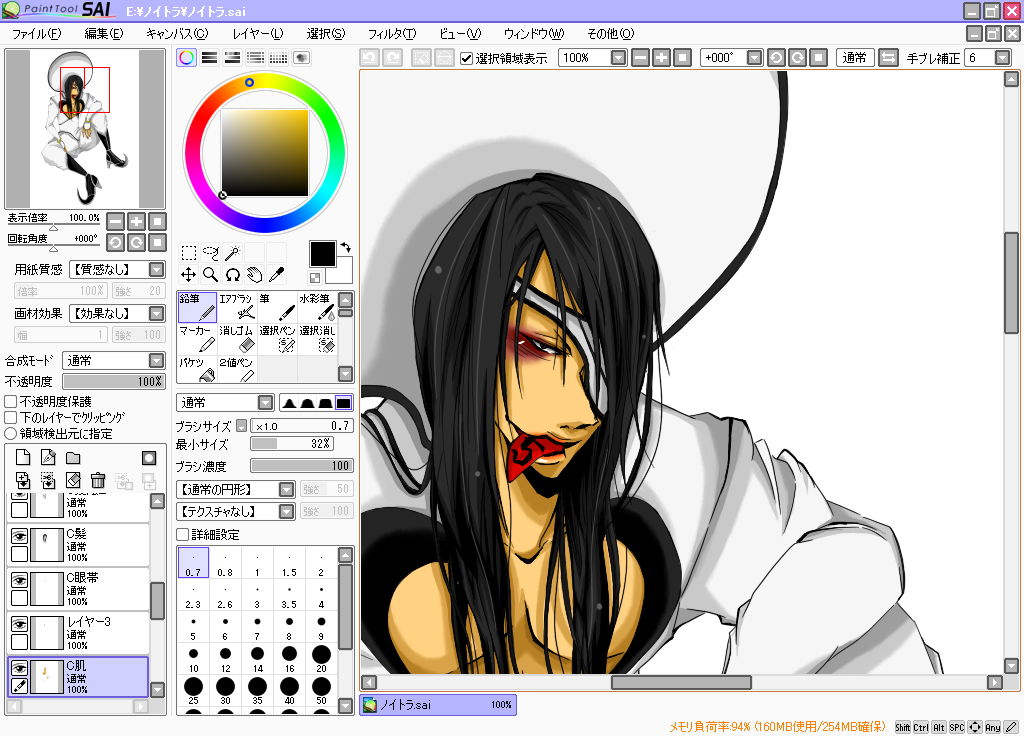
Task: Select the 選択ペン selection pen tool
Action: [x=277, y=339]
